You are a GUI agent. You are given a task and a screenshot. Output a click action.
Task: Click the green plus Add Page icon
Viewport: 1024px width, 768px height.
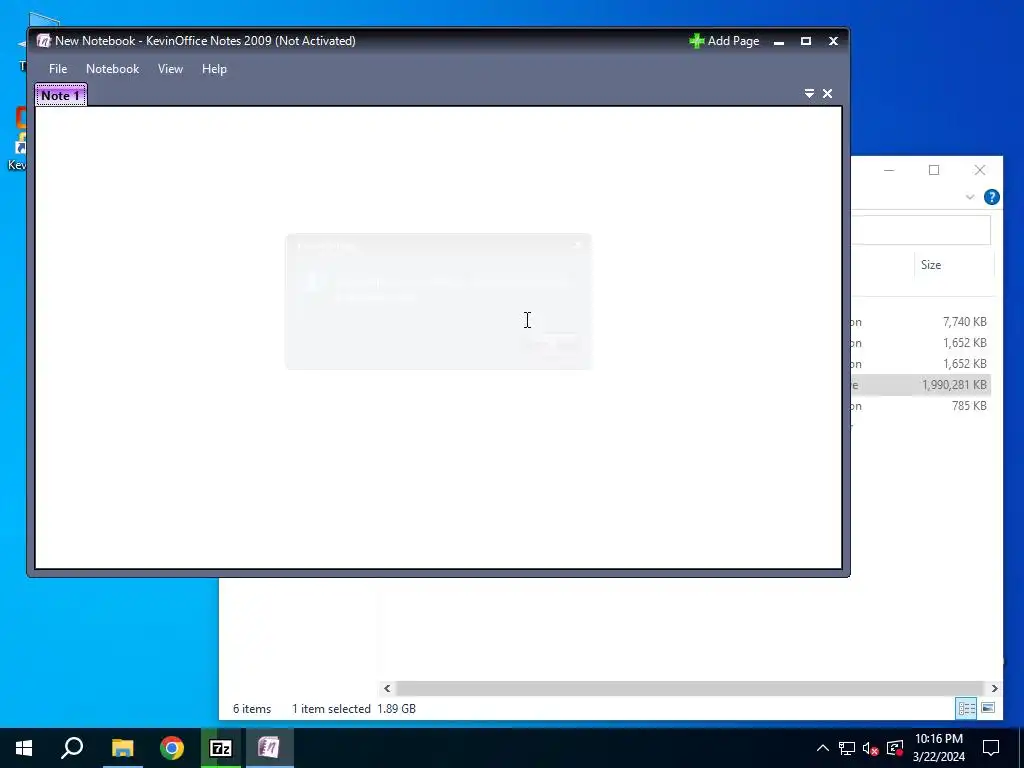point(696,40)
